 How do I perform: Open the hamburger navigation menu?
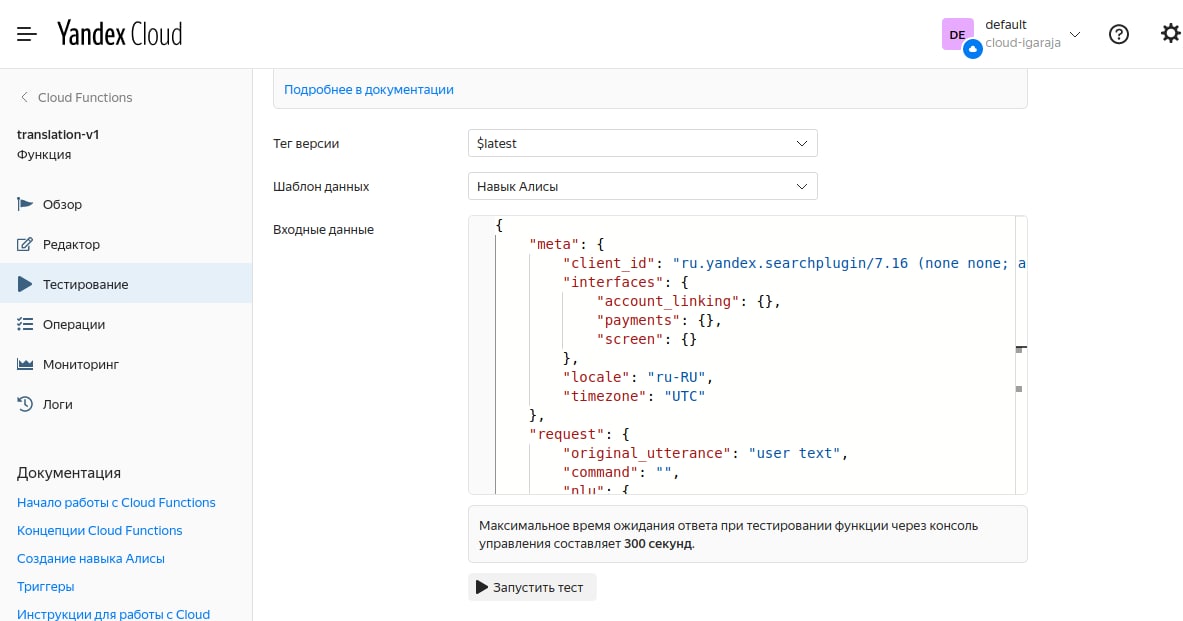26,34
